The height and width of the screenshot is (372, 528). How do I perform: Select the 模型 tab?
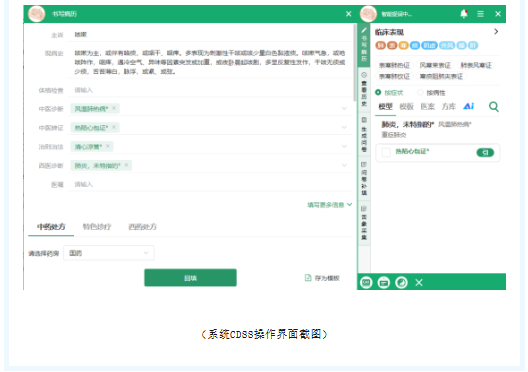pyautogui.click(x=385, y=107)
